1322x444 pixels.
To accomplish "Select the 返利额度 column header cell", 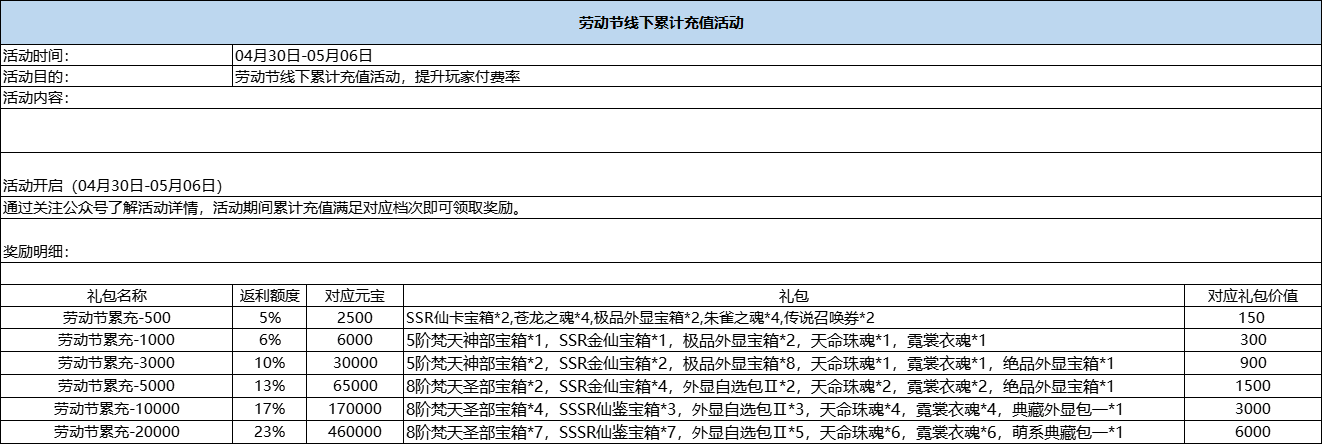I will 269,295.
